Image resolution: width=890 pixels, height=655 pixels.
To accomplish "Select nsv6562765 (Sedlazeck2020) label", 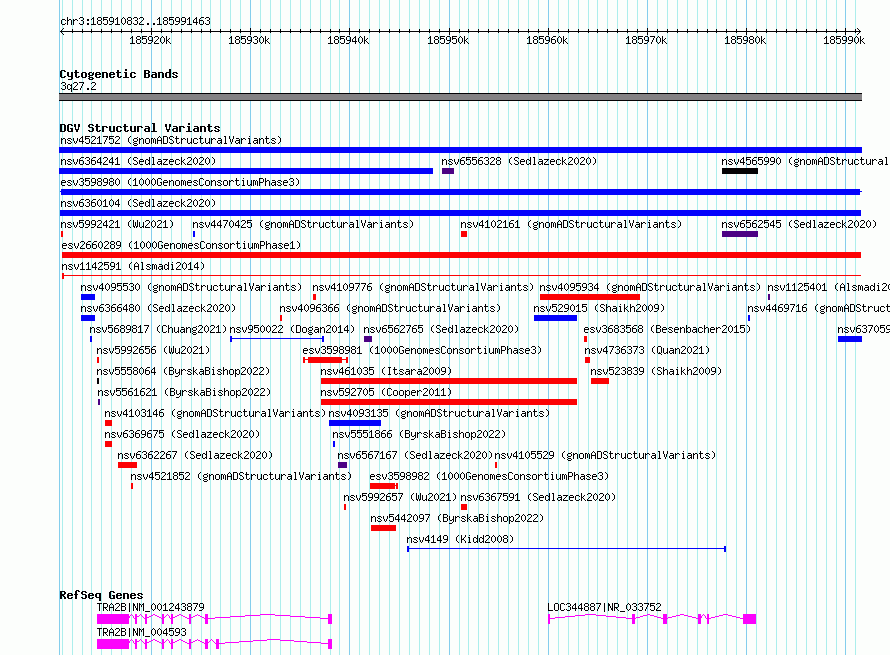I will (x=441, y=329).
